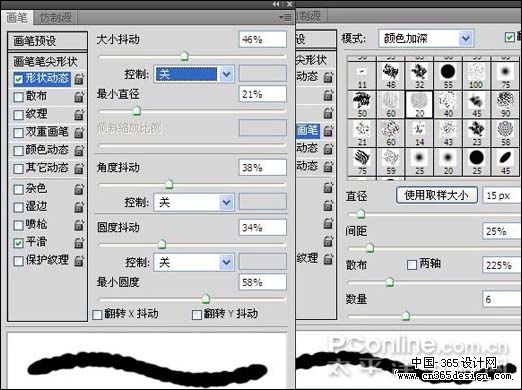This screenshot has height=390, width=522.
Task: Select the 画笔 tab
Action: pyautogui.click(x=17, y=18)
